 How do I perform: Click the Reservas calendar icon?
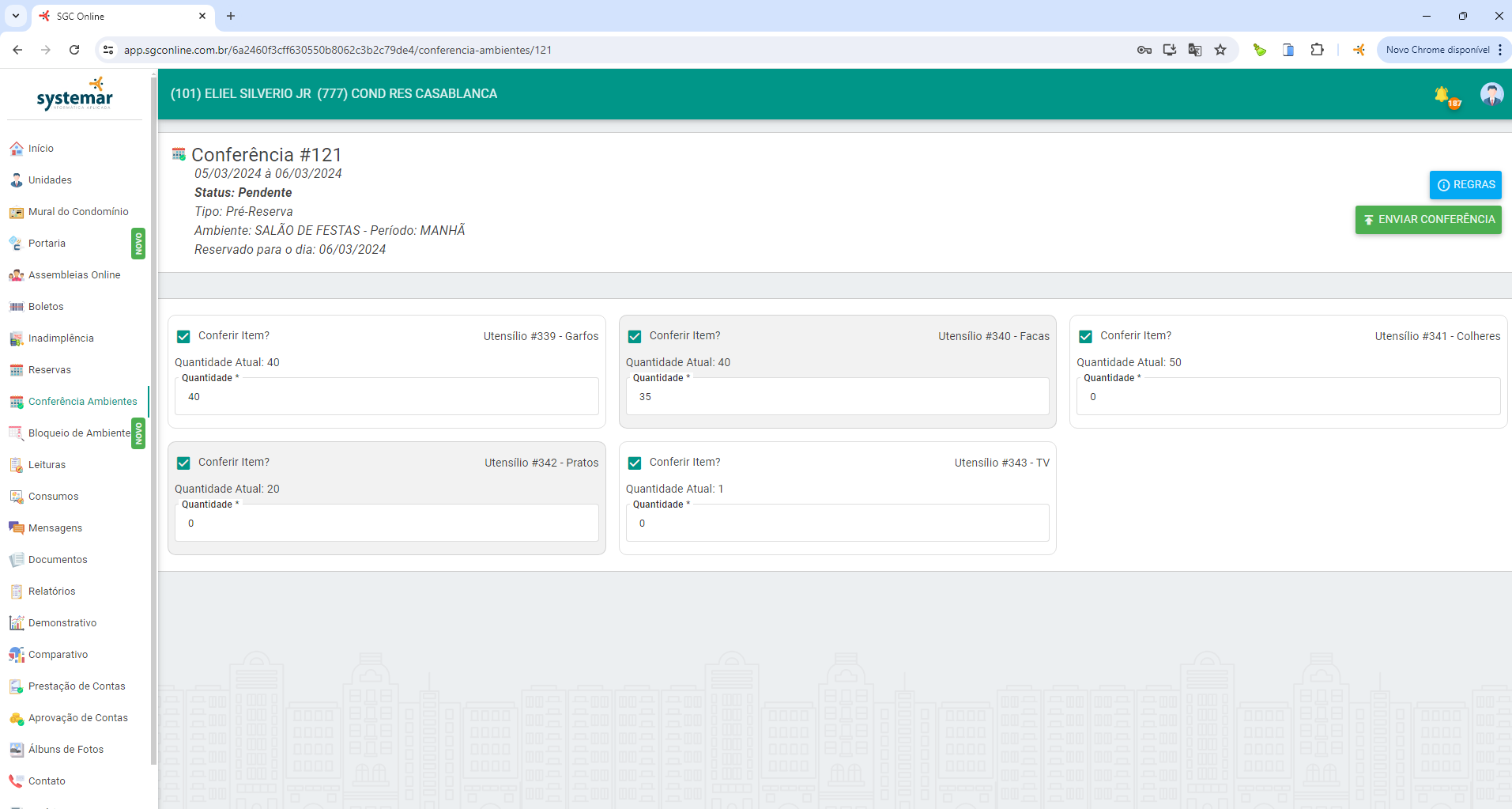pos(16,370)
